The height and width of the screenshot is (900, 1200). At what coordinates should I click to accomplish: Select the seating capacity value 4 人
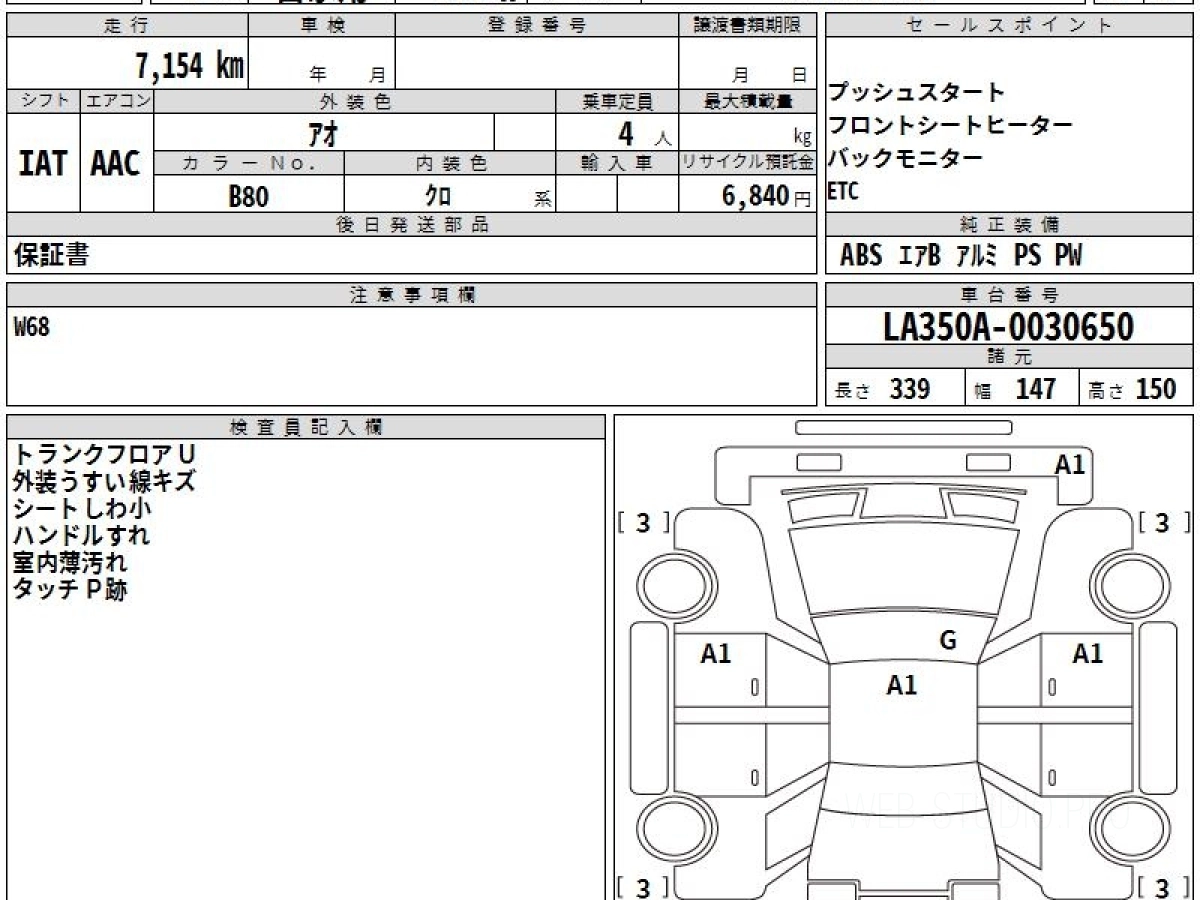coord(643,133)
